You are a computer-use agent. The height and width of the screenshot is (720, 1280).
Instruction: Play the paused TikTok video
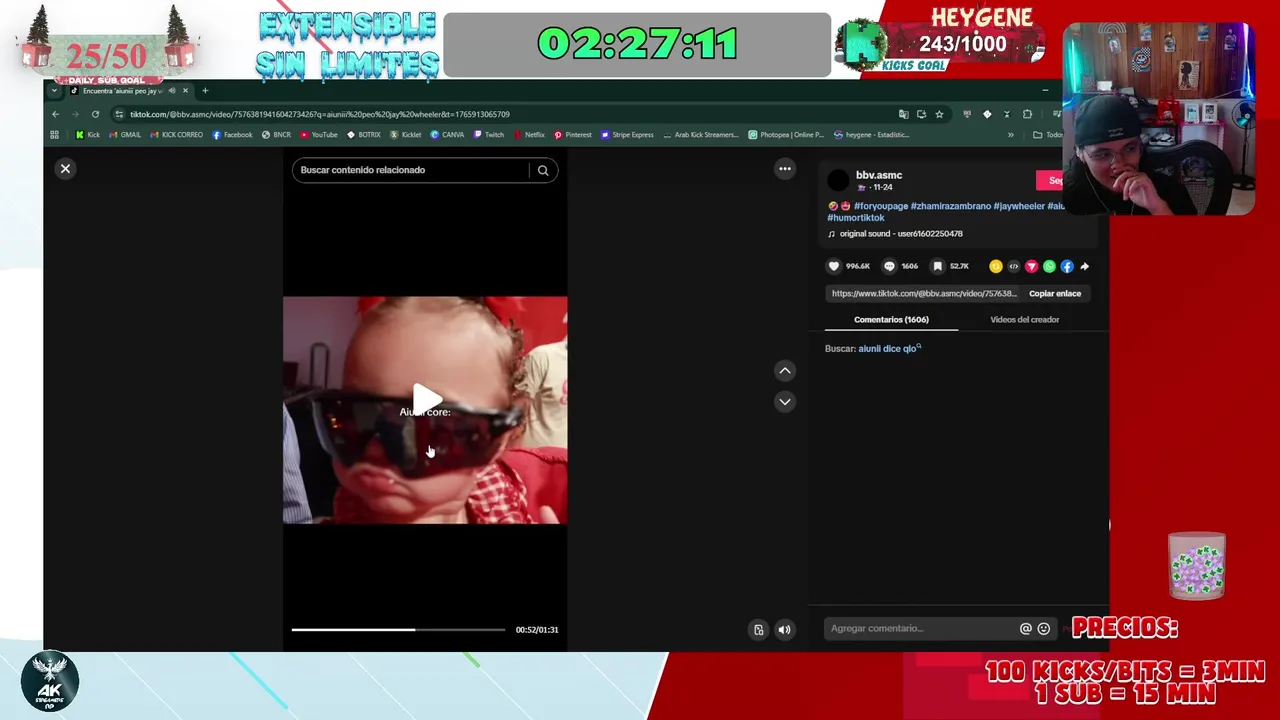click(426, 399)
